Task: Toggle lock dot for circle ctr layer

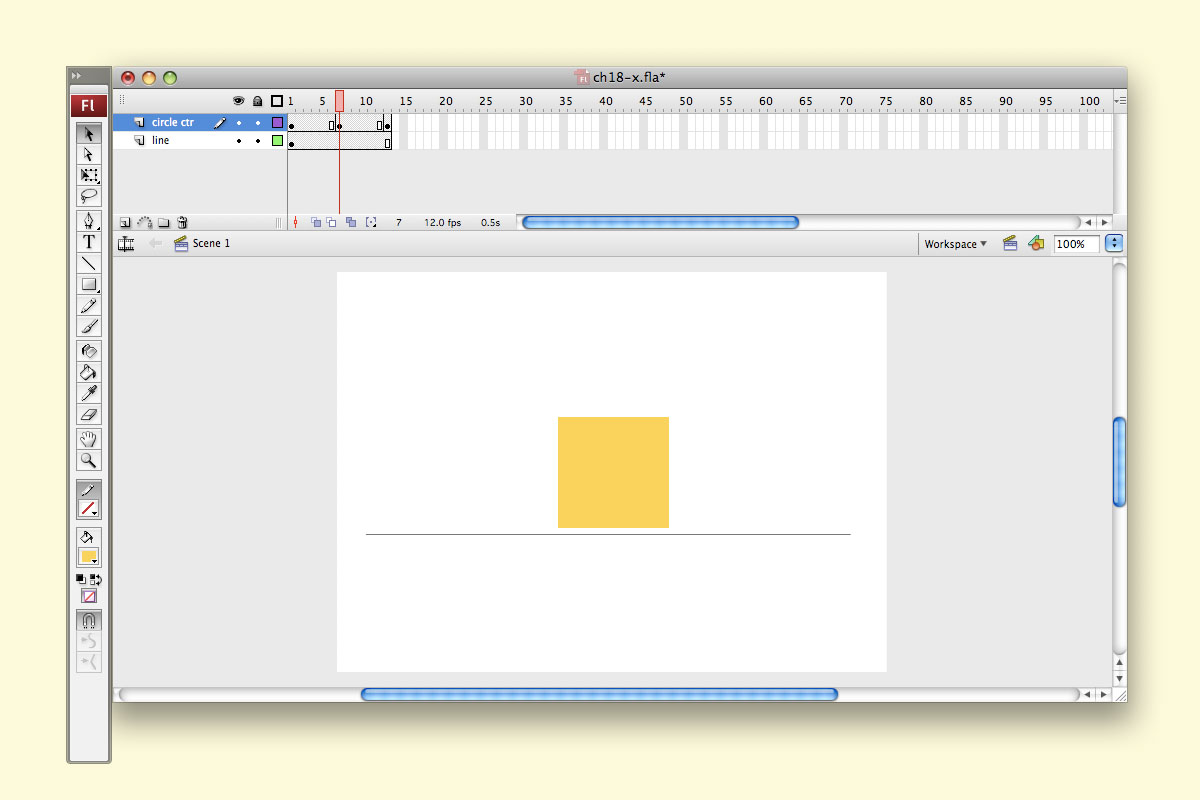Action: tap(258, 123)
